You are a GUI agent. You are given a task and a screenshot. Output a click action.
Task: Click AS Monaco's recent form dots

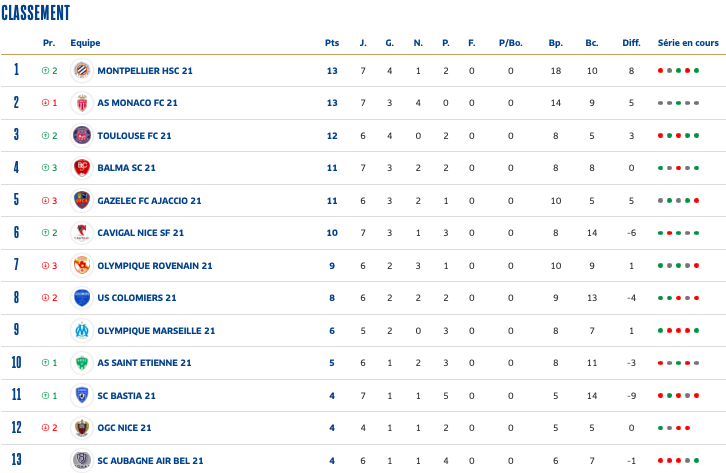coord(676,103)
